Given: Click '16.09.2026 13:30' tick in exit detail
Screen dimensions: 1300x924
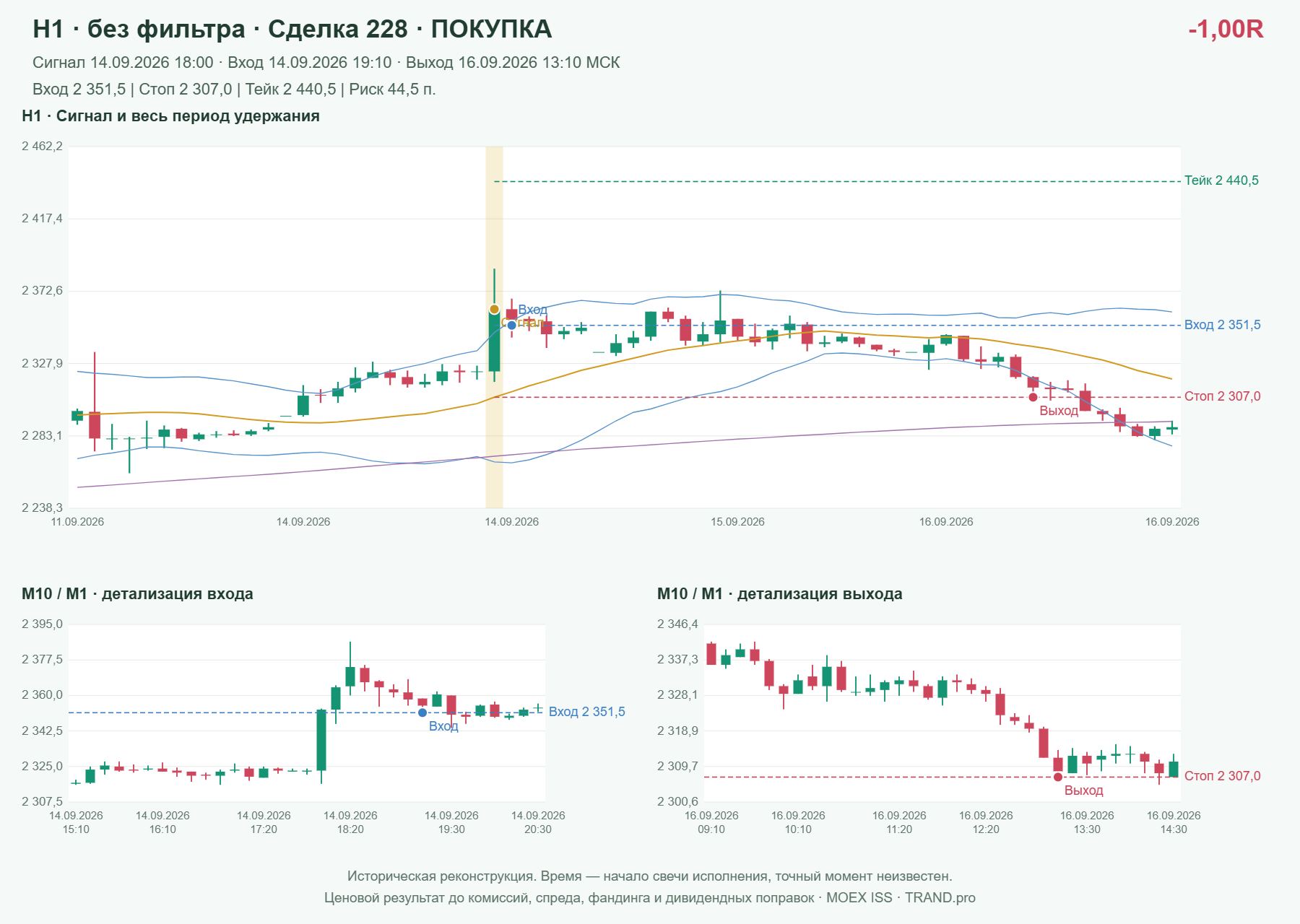Looking at the screenshot, I should [x=1087, y=822].
